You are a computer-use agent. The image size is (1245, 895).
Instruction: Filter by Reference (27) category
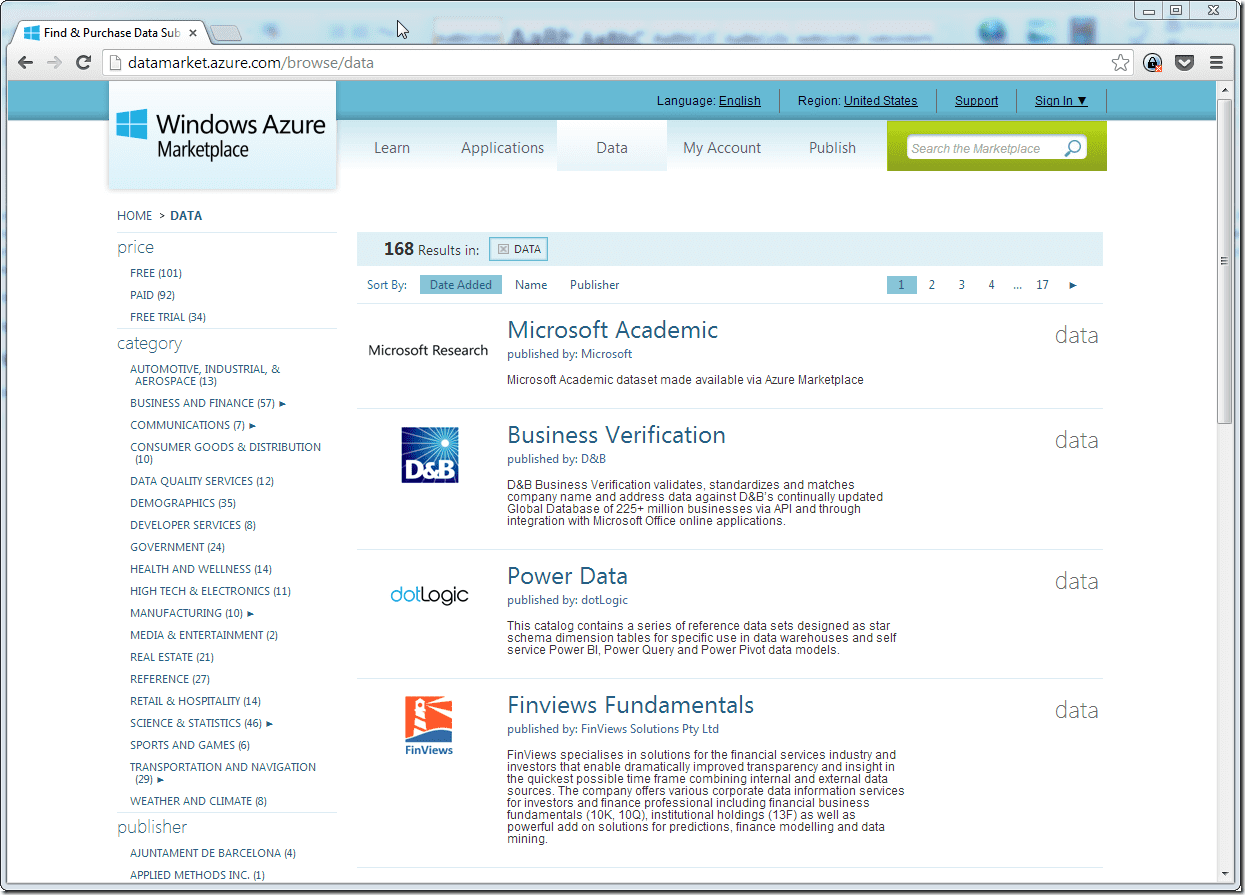click(170, 679)
